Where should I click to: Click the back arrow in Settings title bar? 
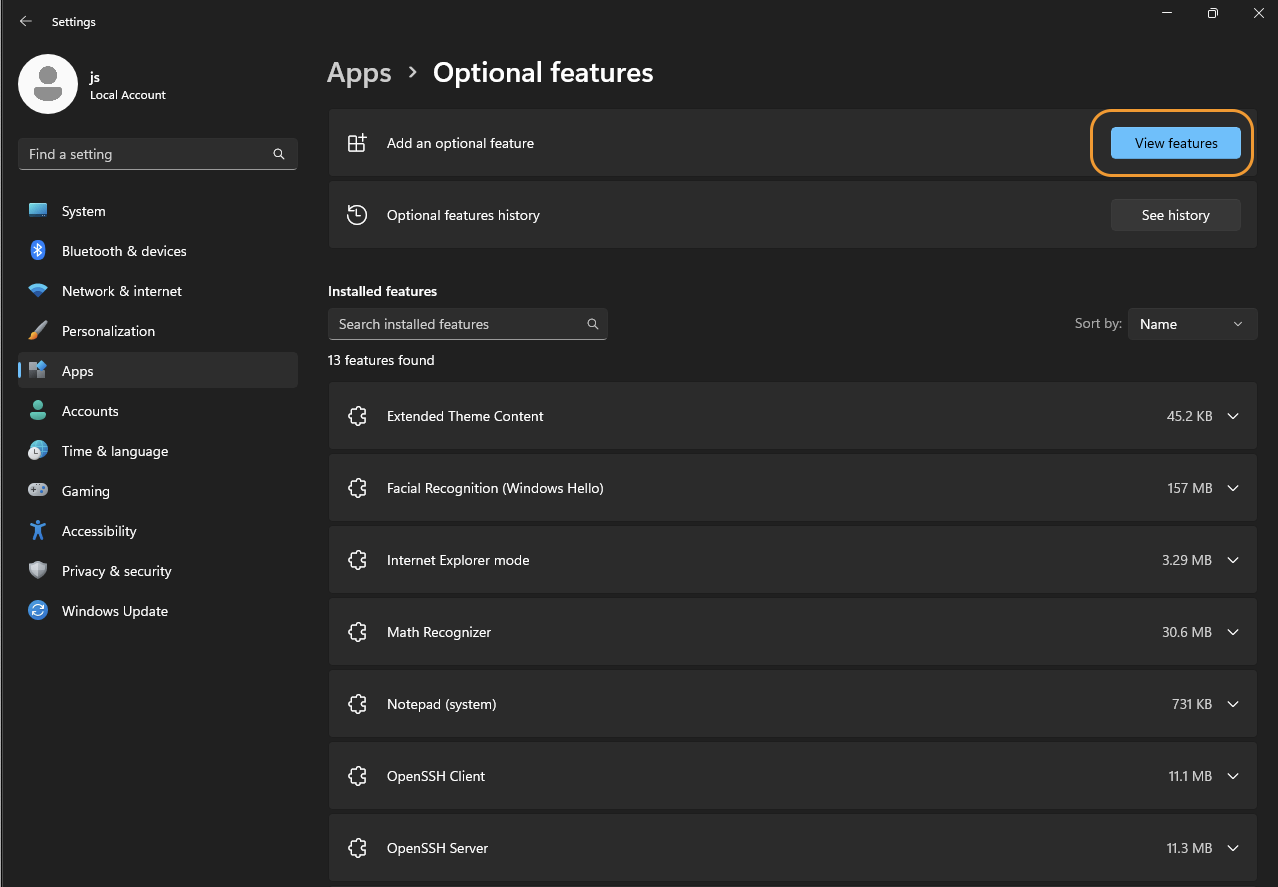pyautogui.click(x=26, y=21)
